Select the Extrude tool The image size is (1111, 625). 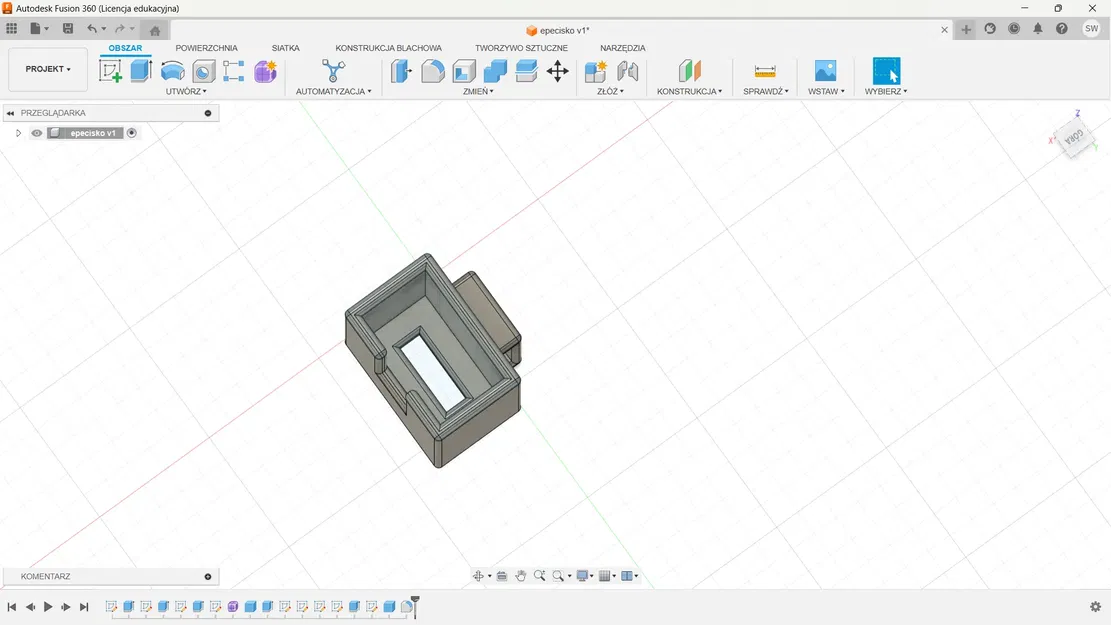[x=141, y=71]
